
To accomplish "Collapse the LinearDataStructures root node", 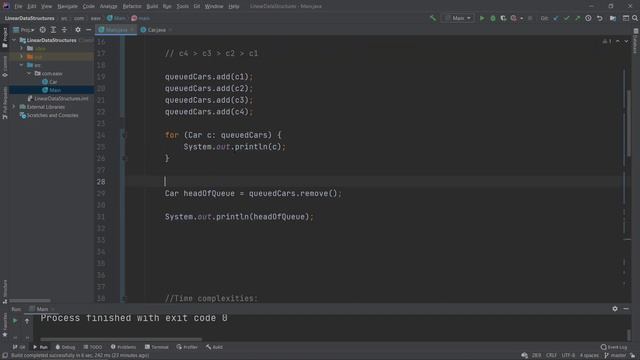I will 14,40.
